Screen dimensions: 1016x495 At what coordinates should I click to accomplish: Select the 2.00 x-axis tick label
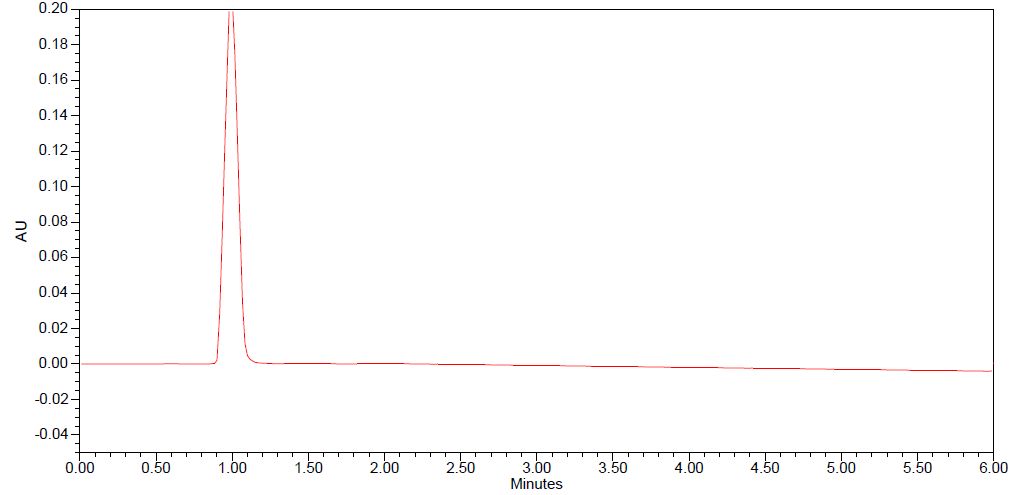[x=384, y=468]
